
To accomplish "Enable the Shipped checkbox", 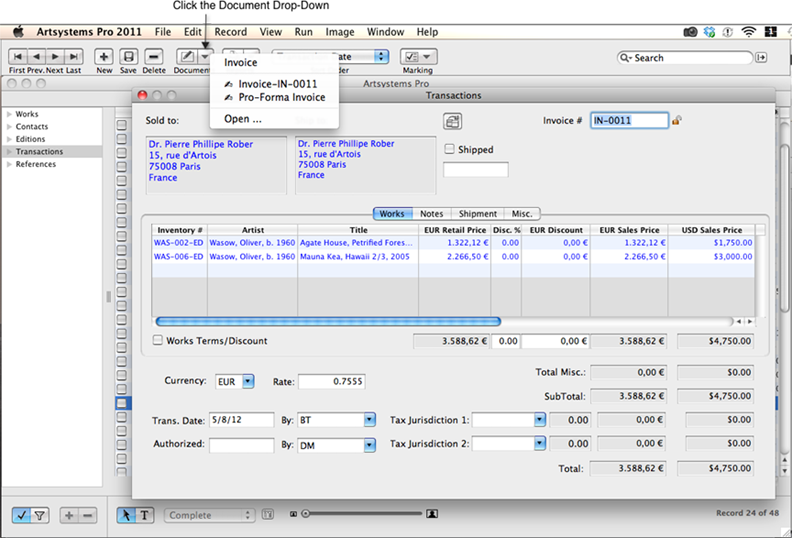I will click(x=450, y=150).
